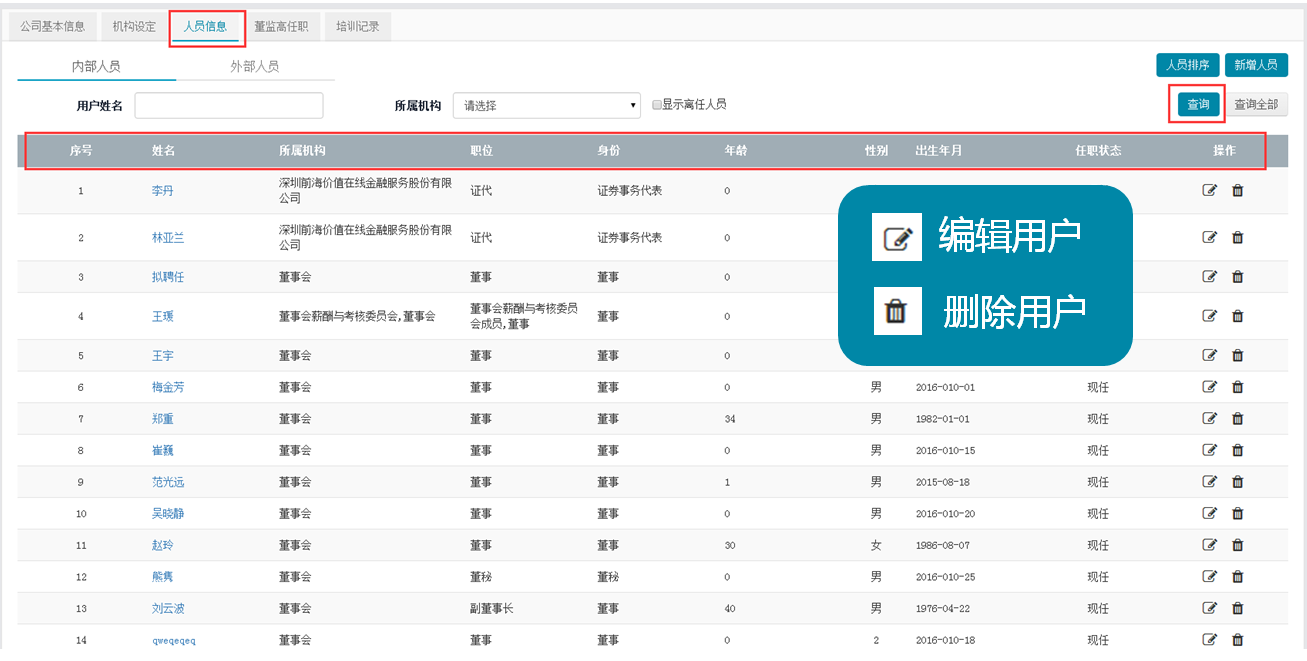Add a person with 新增人员
The width and height of the screenshot is (1307, 661).
click(x=1256, y=65)
